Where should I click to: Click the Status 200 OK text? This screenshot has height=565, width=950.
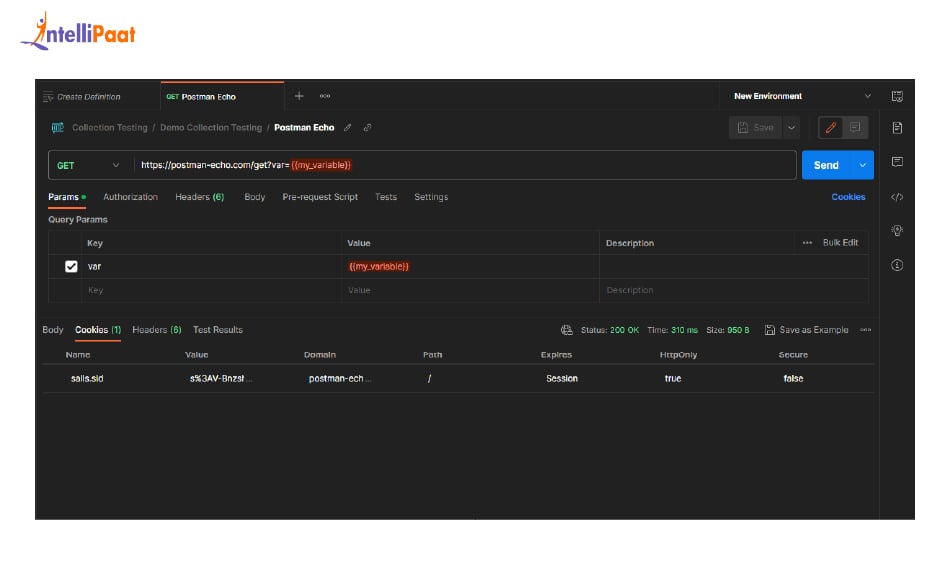[x=610, y=330]
